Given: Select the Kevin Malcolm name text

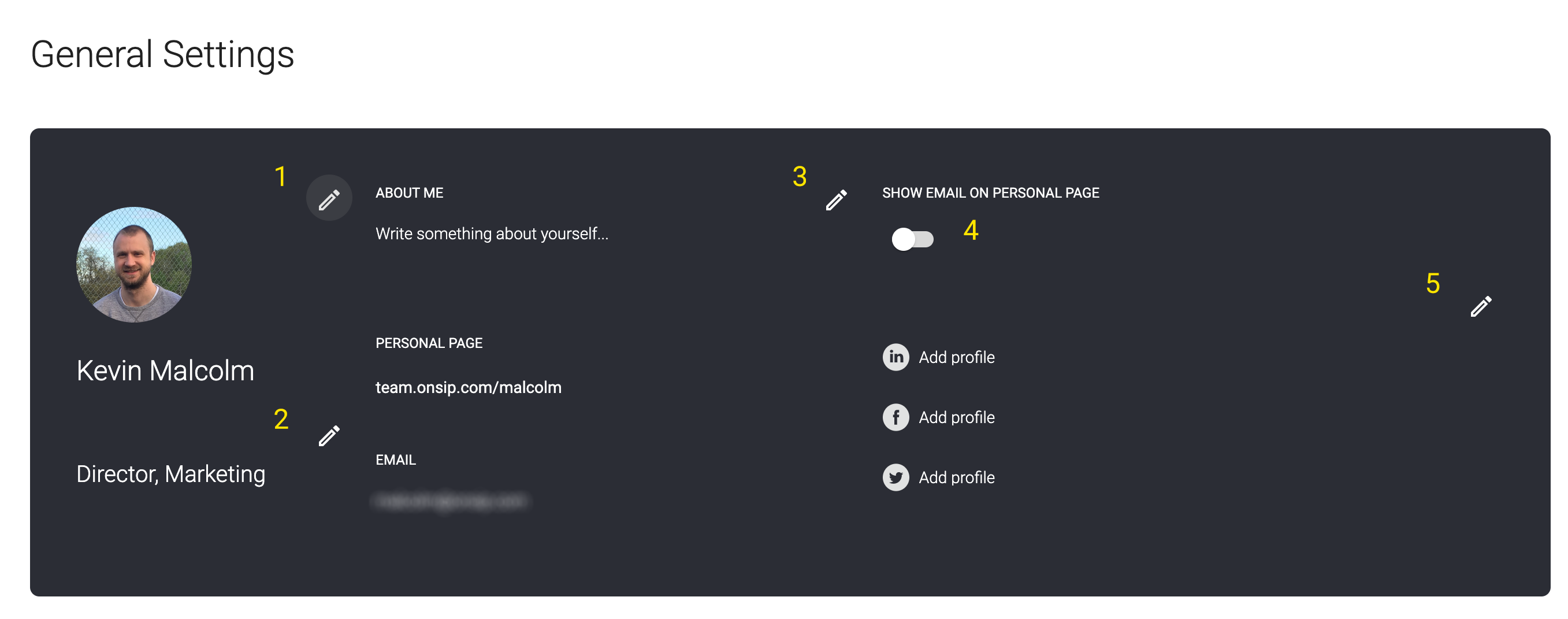Looking at the screenshot, I should (x=165, y=370).
